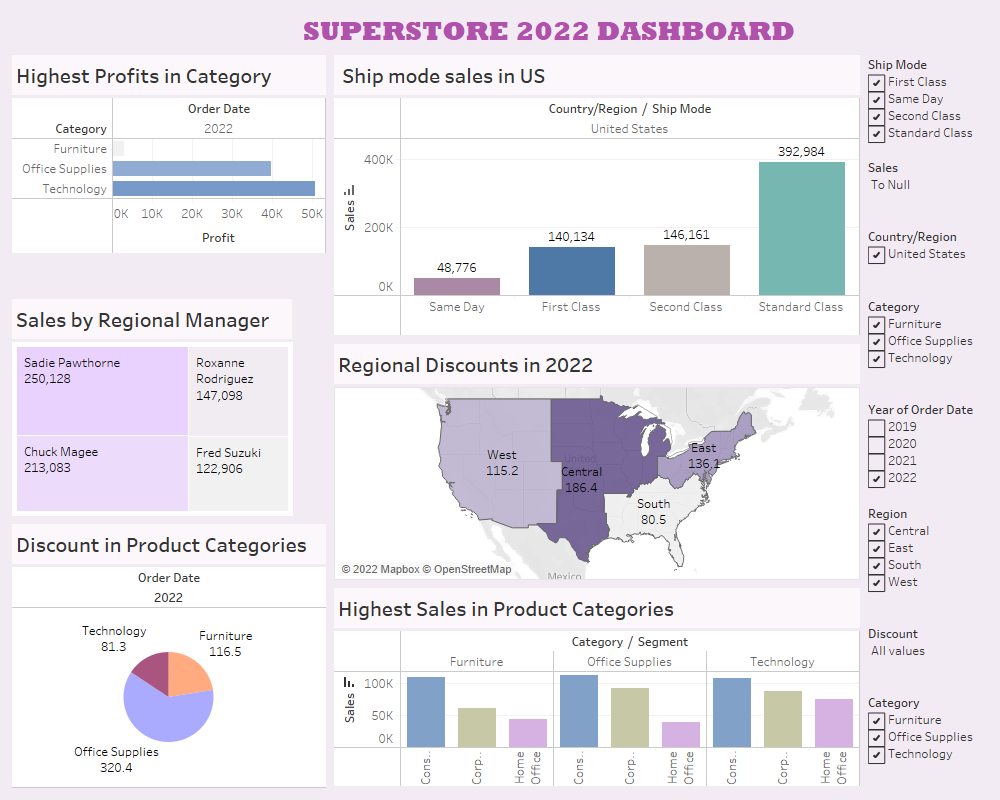1000x800 pixels.
Task: Click Furniture Corporate segment sales bar
Action: tap(476, 727)
